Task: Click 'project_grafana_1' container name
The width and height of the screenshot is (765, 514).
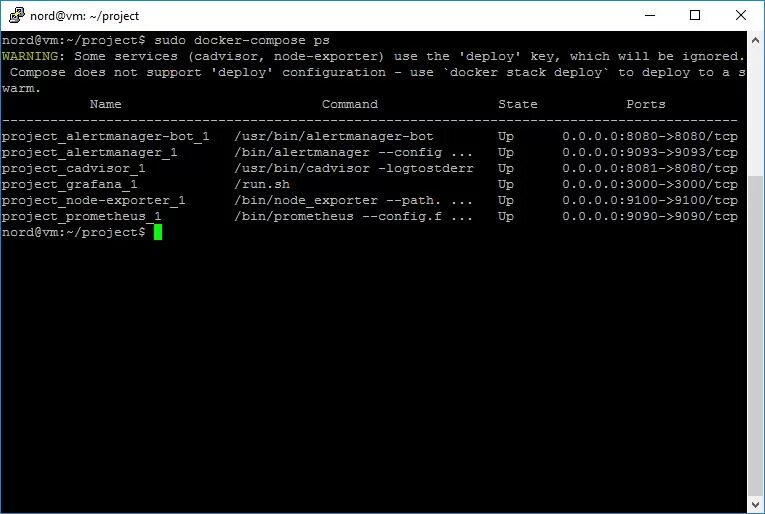Action: click(x=69, y=185)
